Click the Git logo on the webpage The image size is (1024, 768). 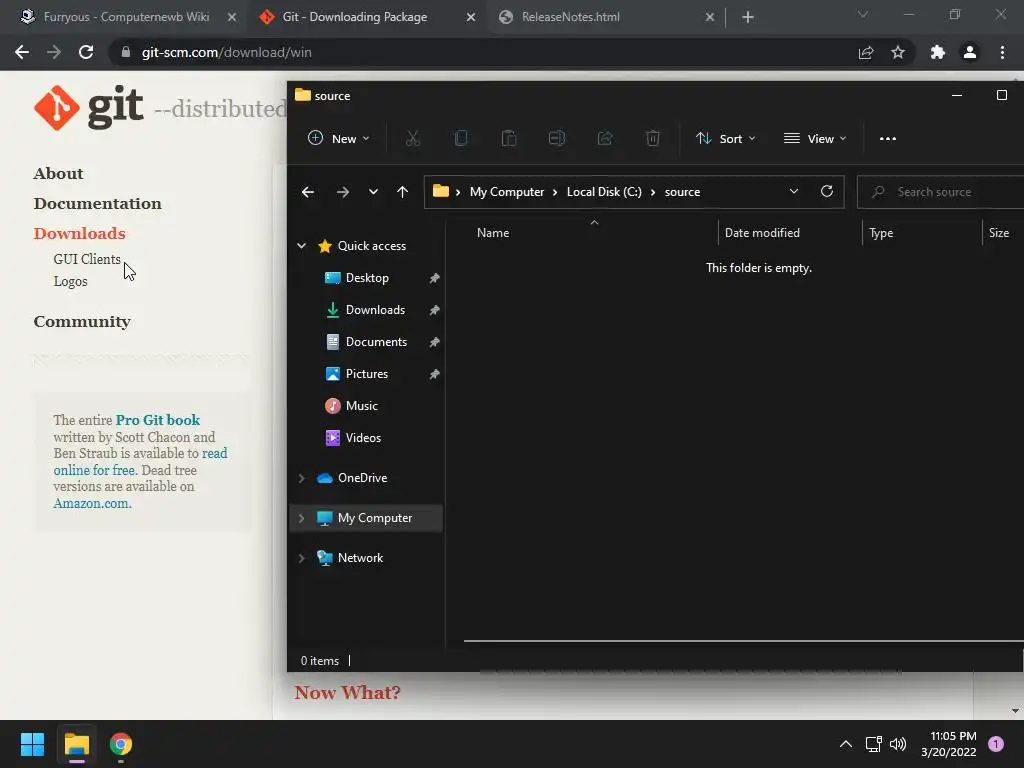[x=89, y=107]
